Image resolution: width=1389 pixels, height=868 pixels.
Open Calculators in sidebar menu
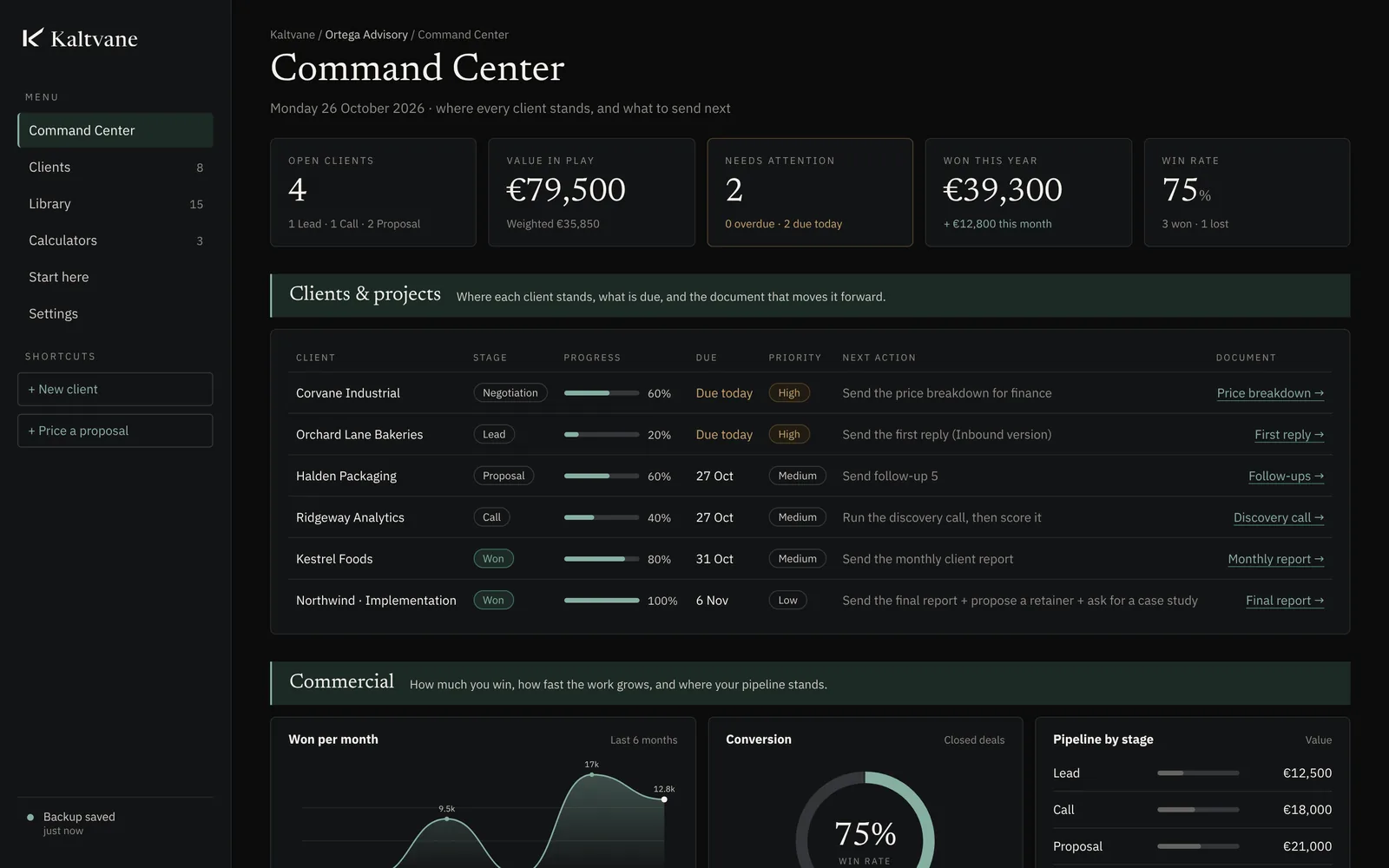(115, 240)
